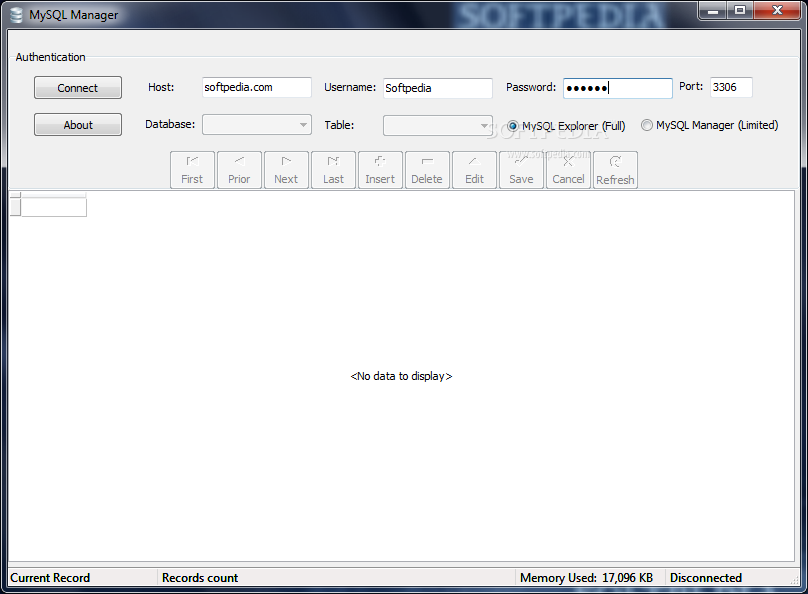Screen dimensions: 808x594
Task: Cancel the record edit
Action: pyautogui.click(x=568, y=170)
